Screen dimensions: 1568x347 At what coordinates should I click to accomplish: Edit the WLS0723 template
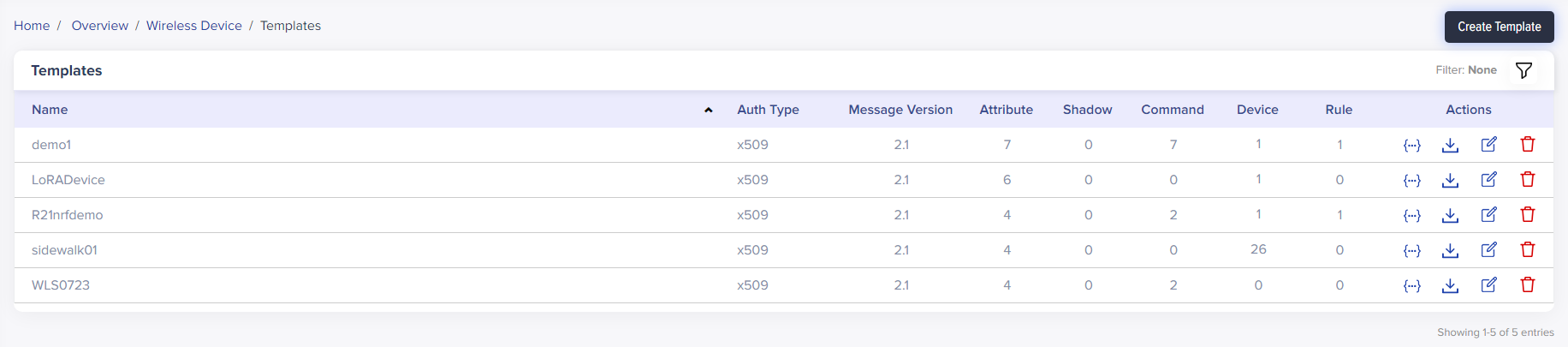coord(1489,284)
